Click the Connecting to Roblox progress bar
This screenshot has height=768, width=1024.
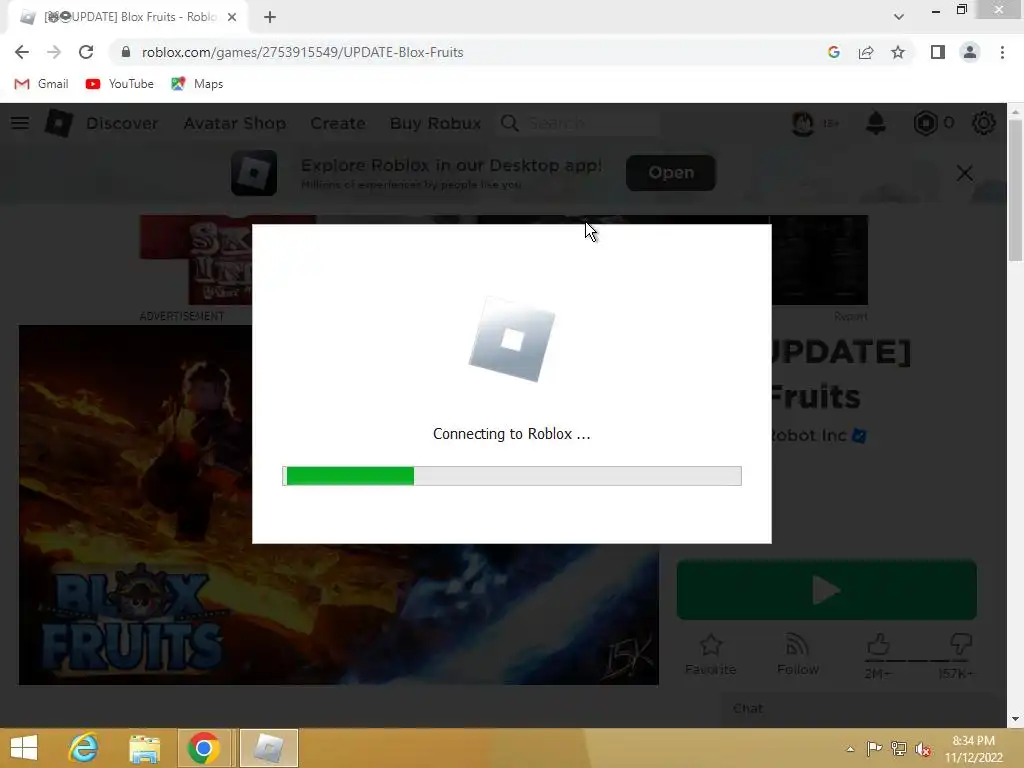point(511,475)
